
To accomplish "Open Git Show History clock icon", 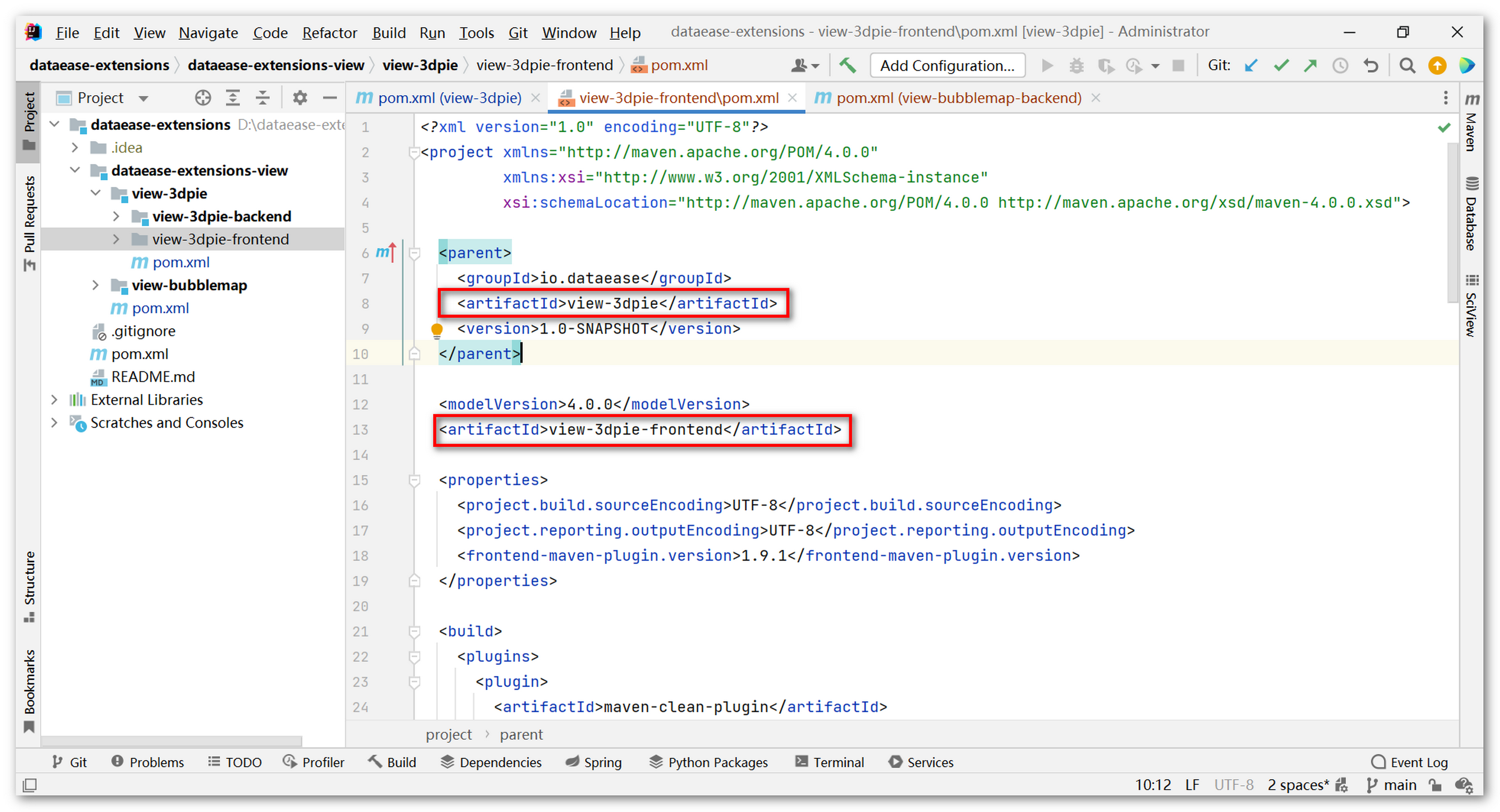I will click(x=1340, y=66).
